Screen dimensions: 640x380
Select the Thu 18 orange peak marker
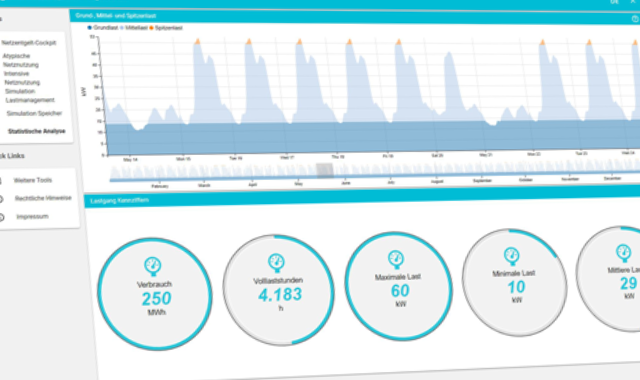[349, 42]
